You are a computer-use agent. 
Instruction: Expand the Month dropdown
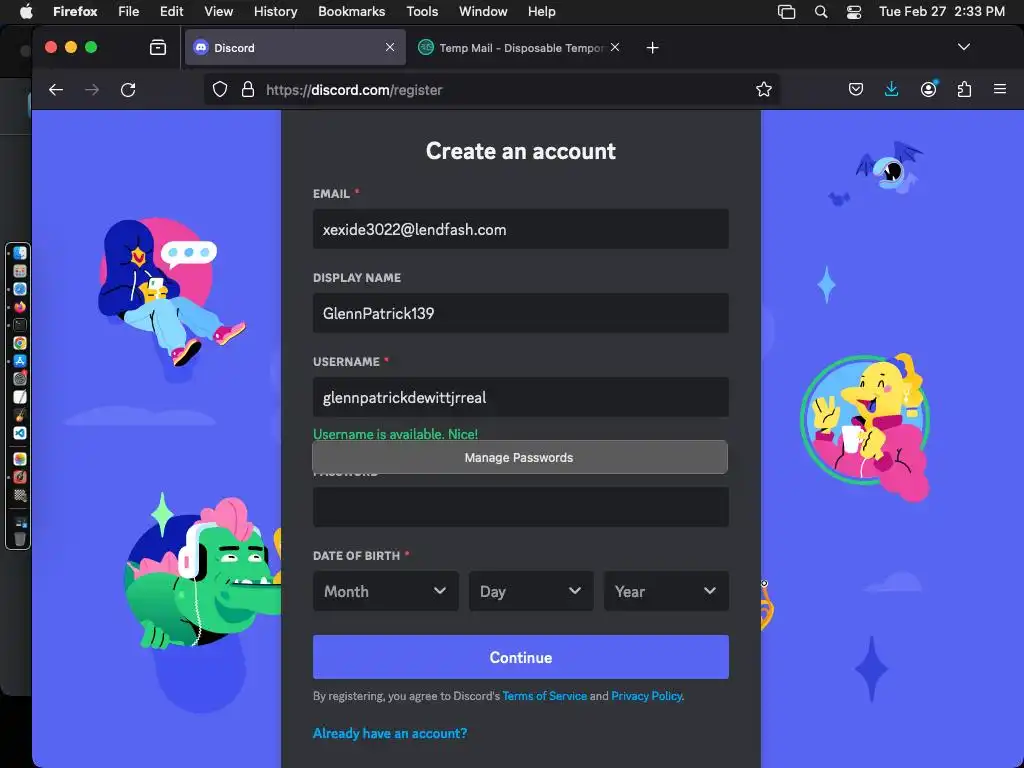point(385,591)
